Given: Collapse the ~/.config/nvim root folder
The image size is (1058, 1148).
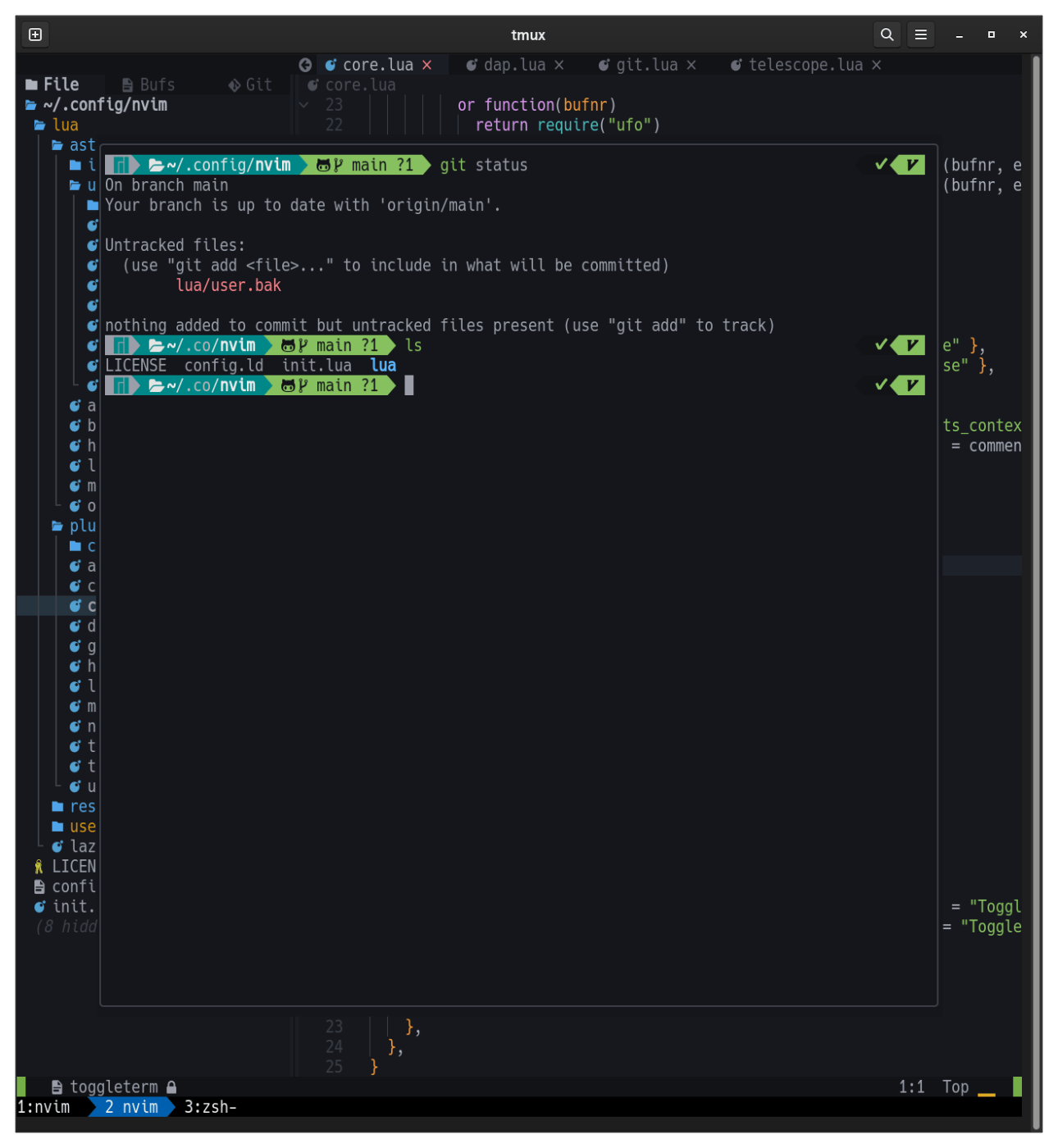Looking at the screenshot, I should tap(96, 105).
